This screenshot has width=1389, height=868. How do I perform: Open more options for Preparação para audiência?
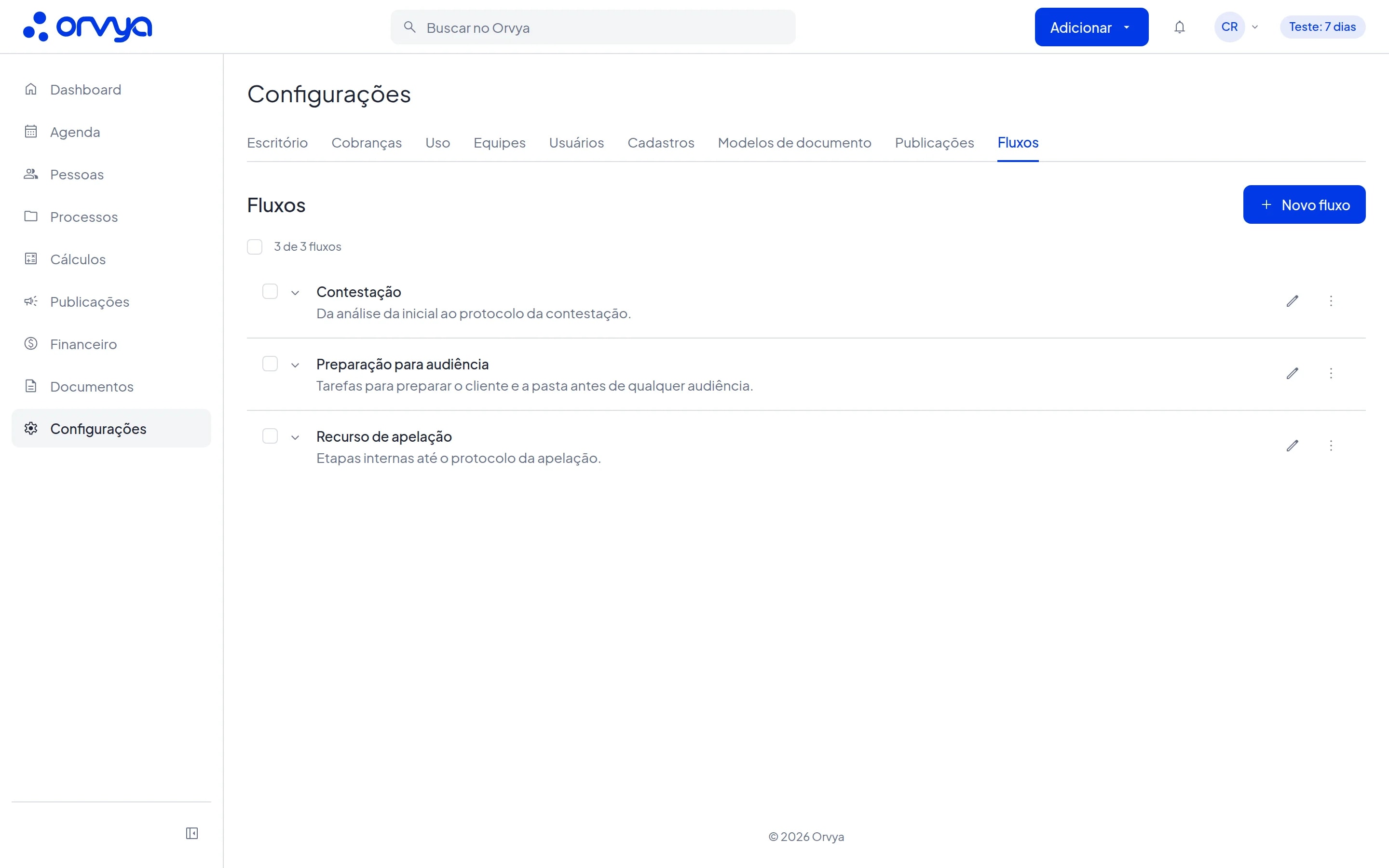coord(1331,373)
